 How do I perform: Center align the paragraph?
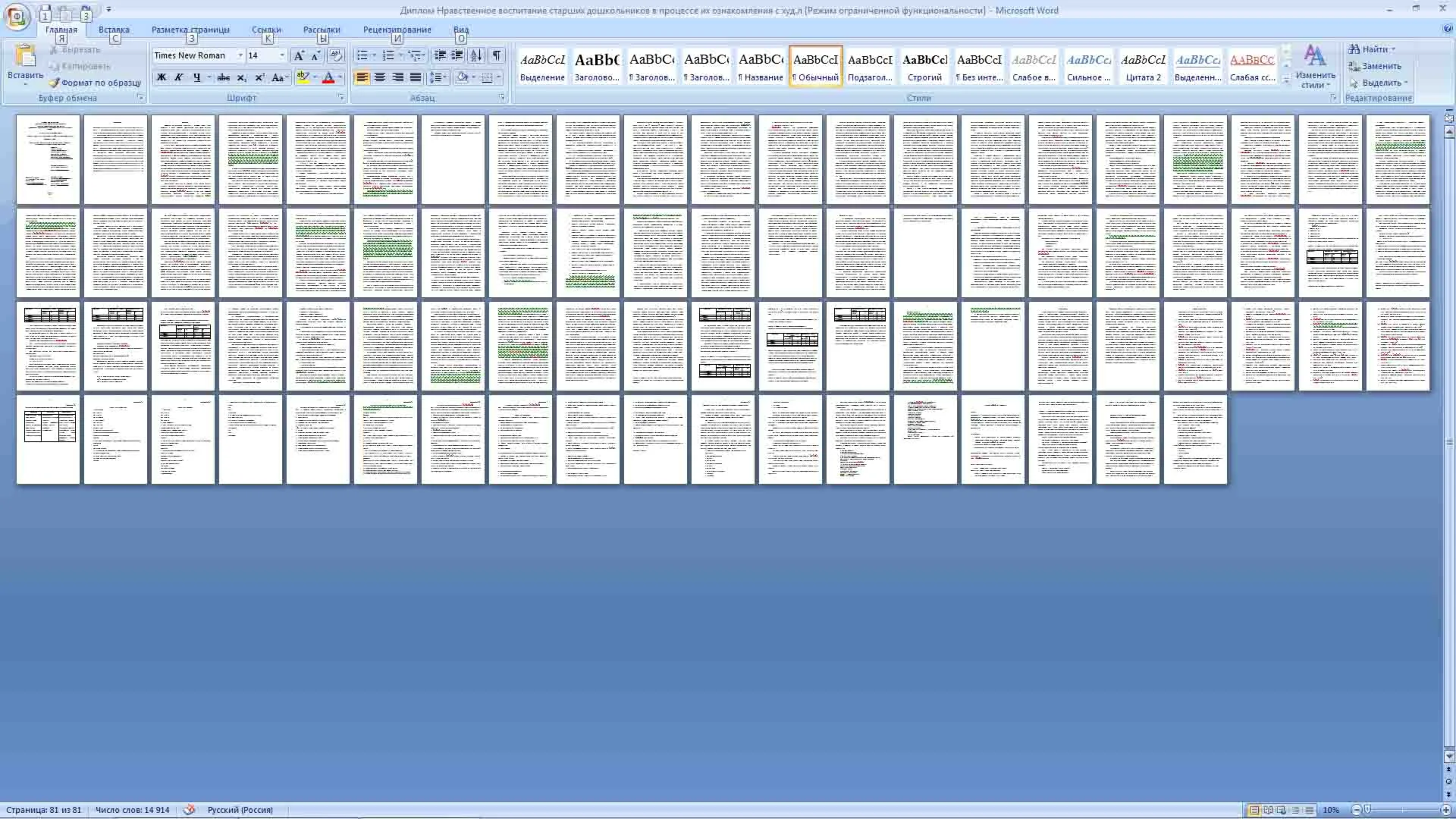point(380,77)
